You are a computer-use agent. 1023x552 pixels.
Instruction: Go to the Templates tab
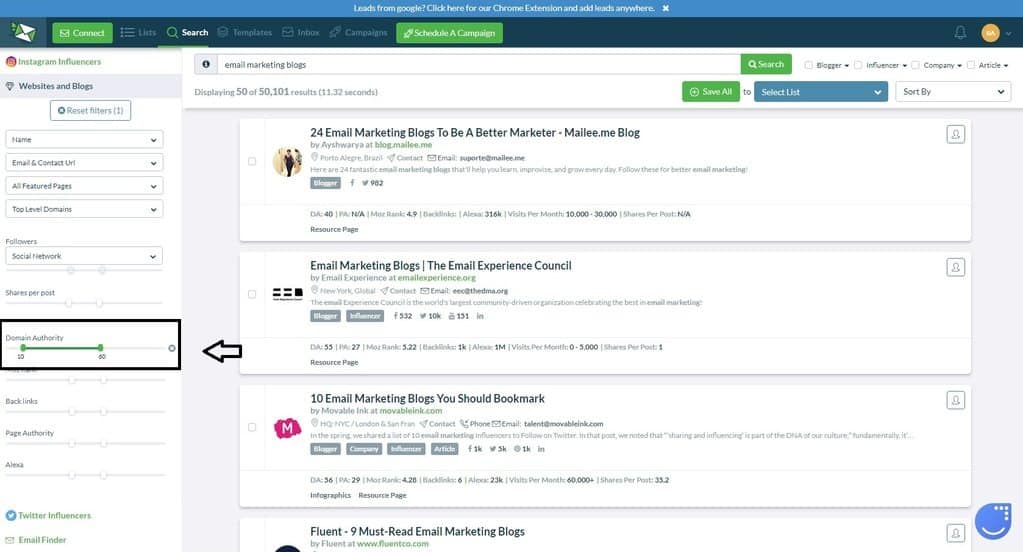tap(246, 32)
